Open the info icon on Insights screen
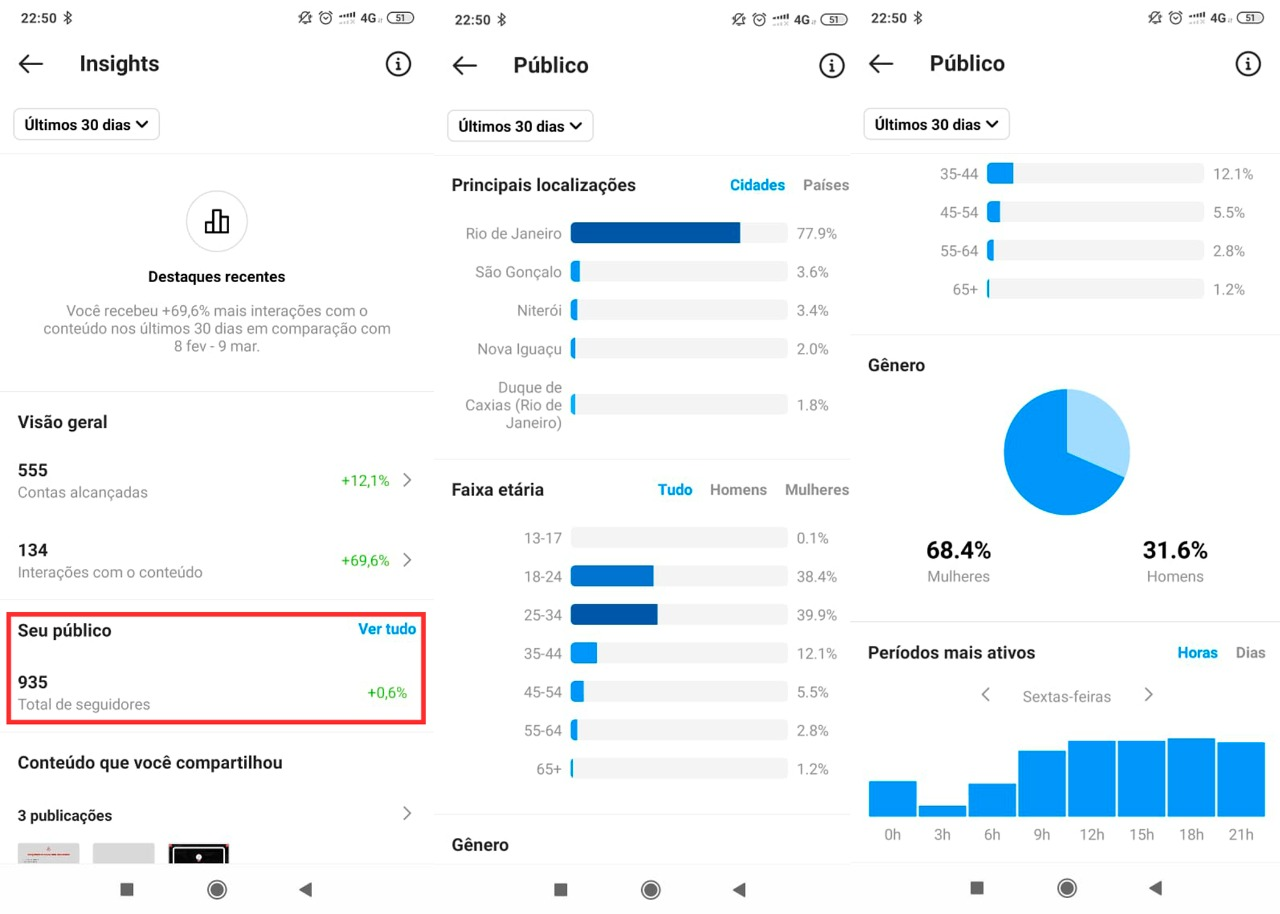 398,64
